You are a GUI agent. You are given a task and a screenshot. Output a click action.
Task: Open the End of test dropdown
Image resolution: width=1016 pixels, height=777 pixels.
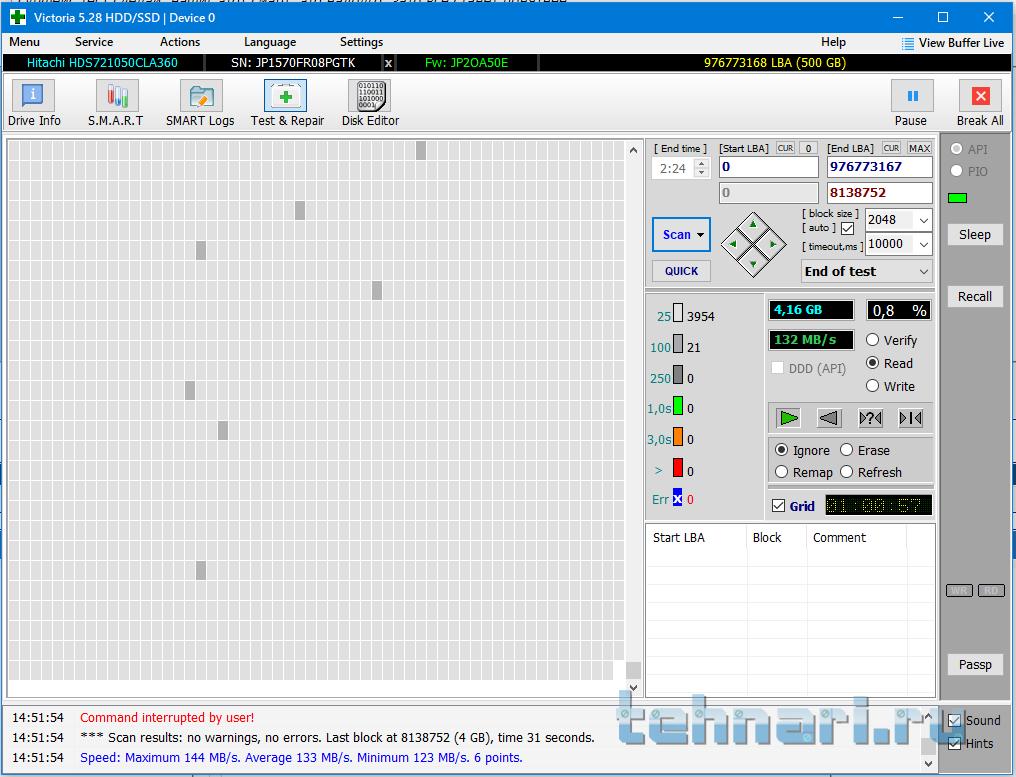[x=867, y=272]
